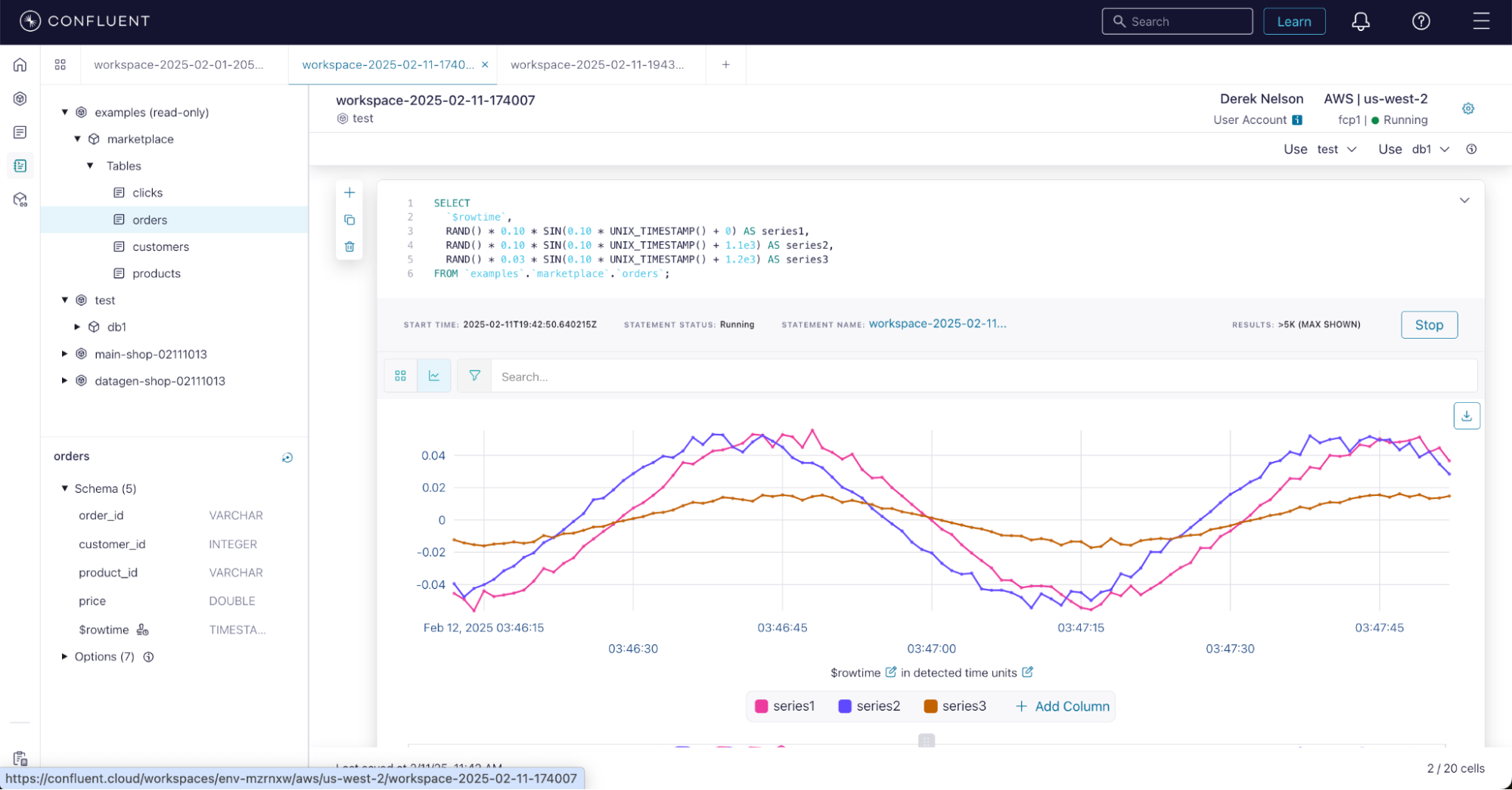Switch to workspace-2025-02-11-1943 tab
Viewport: 1512px width, 790px height.
tap(597, 65)
